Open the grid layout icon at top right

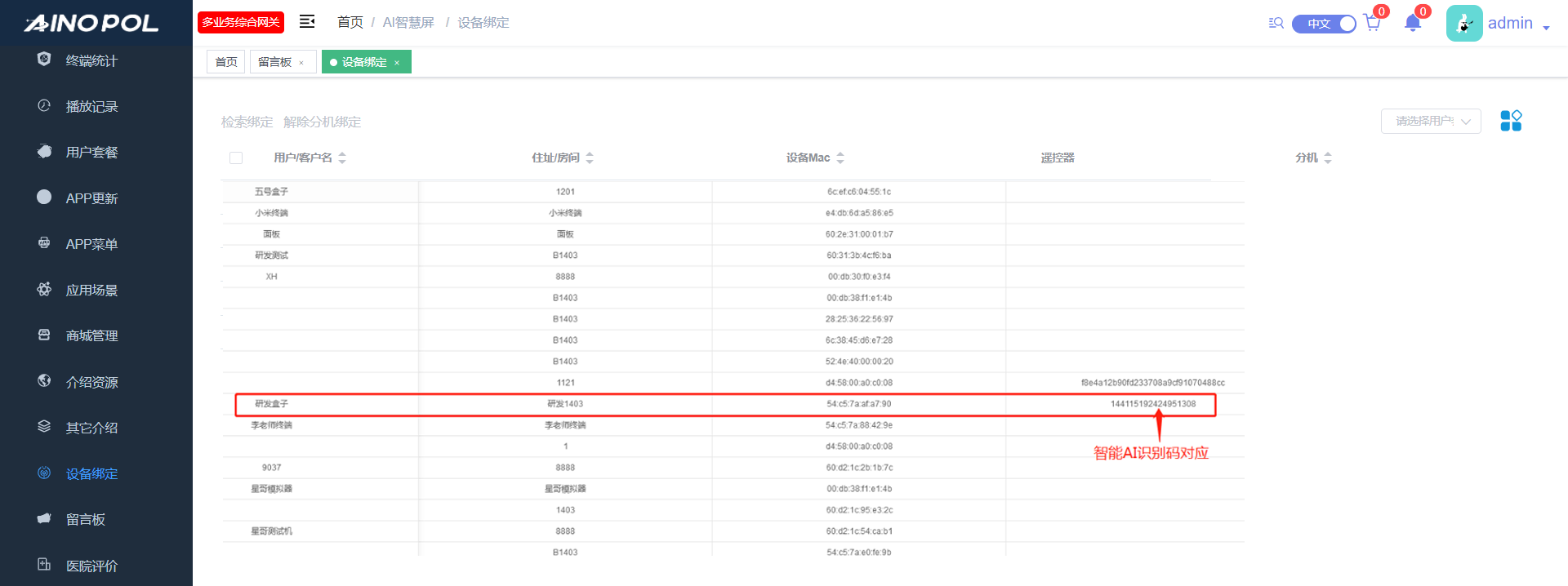[x=1511, y=121]
